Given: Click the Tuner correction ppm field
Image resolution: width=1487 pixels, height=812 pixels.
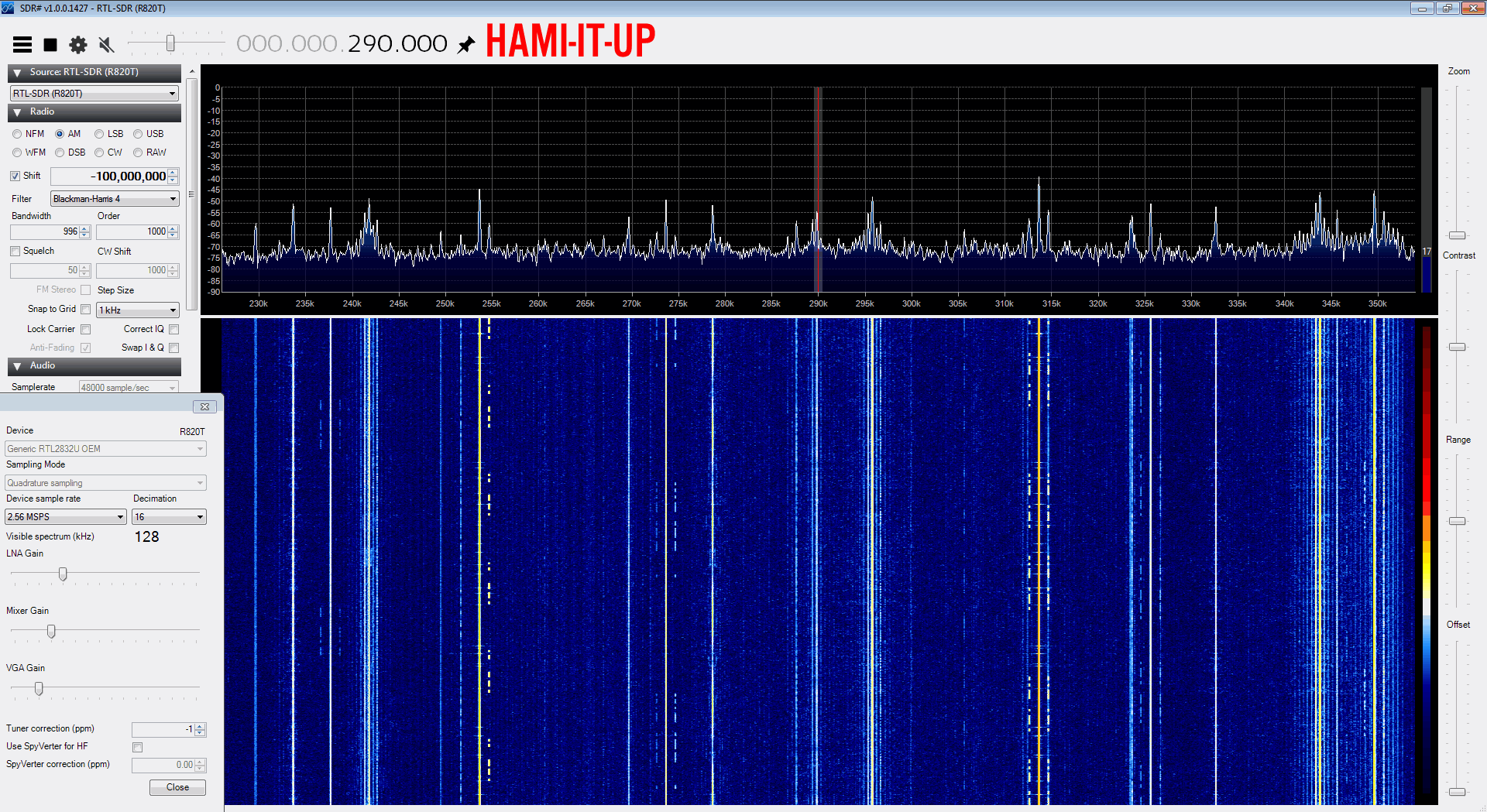Looking at the screenshot, I should pos(163,729).
